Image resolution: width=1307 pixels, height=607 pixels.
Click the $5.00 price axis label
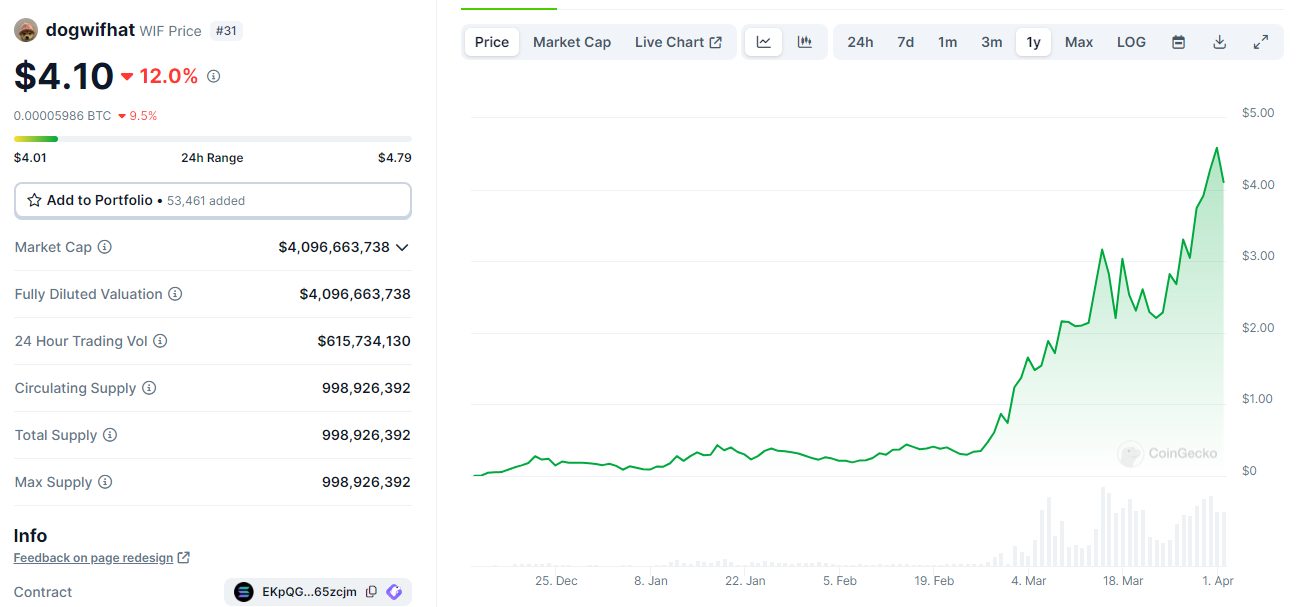1258,112
